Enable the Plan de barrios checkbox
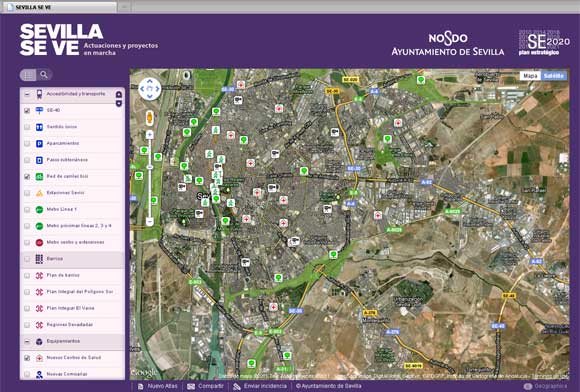The width and height of the screenshot is (580, 392). pyautogui.click(x=27, y=276)
